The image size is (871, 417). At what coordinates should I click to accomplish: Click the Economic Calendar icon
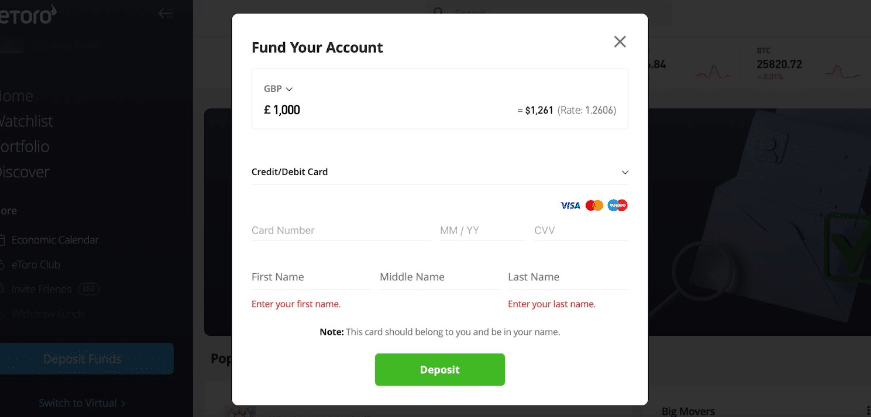(x=2, y=240)
